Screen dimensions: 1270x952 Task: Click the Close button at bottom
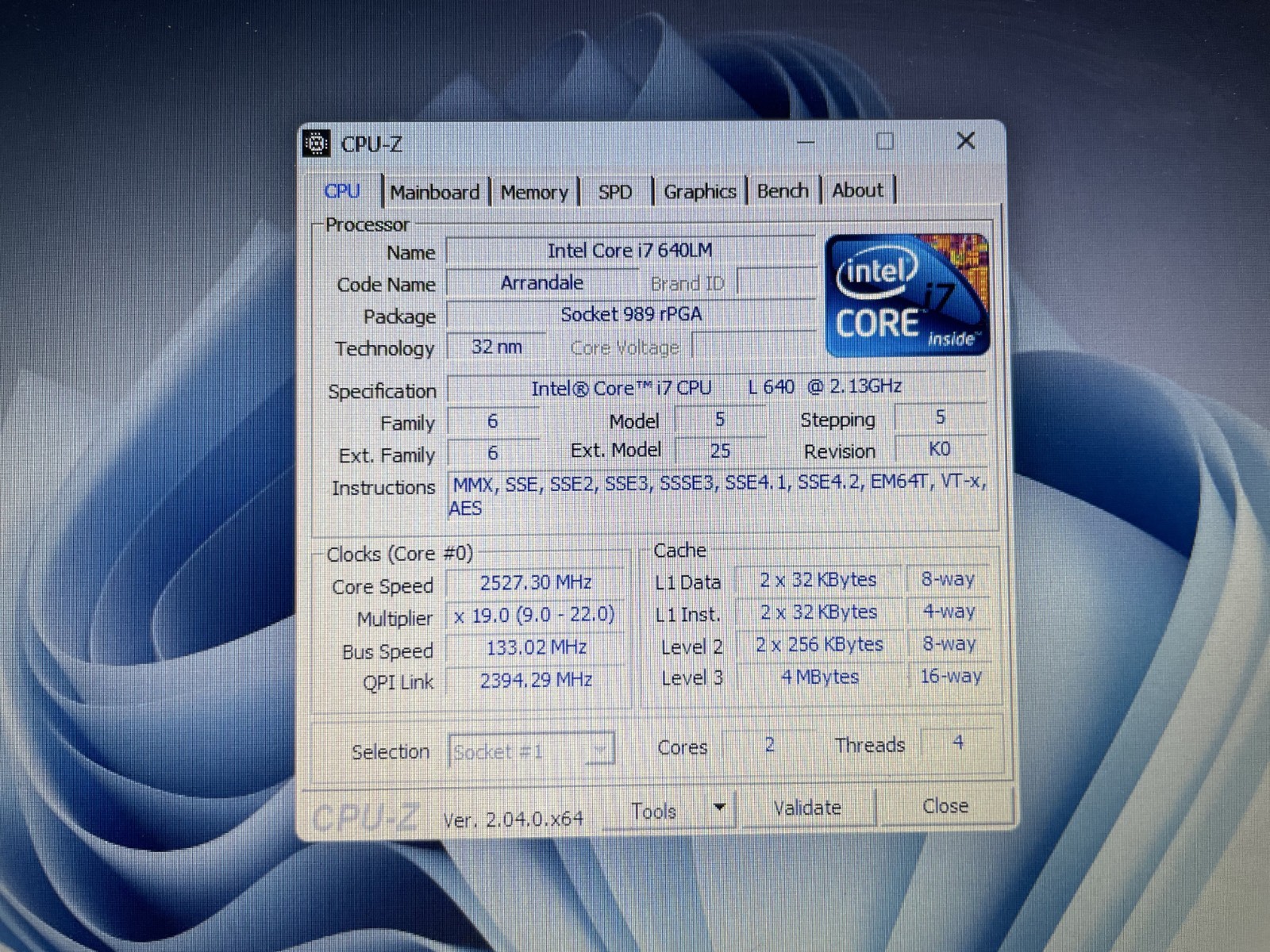pyautogui.click(x=945, y=806)
